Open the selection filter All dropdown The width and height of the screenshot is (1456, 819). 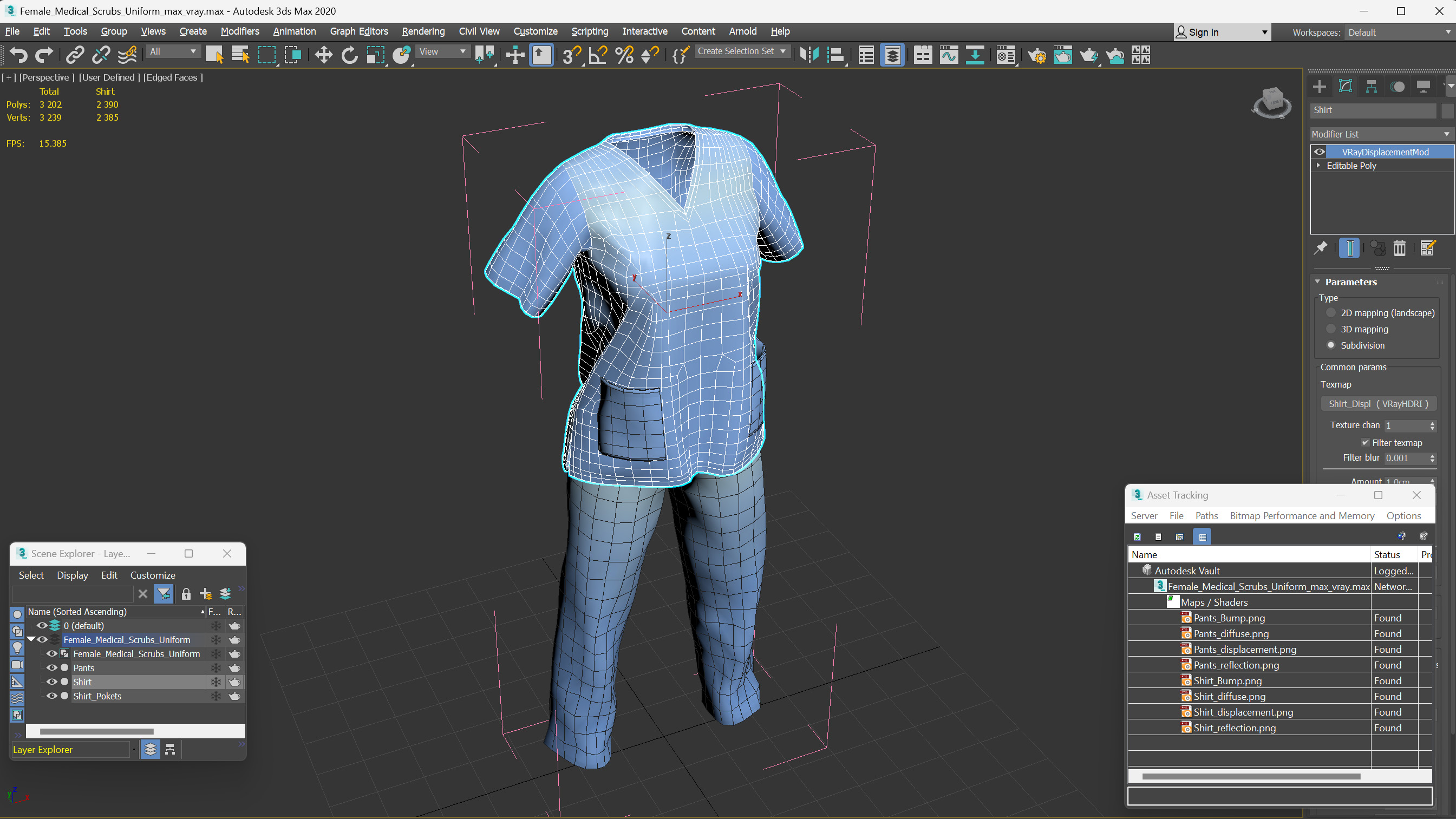[x=173, y=51]
